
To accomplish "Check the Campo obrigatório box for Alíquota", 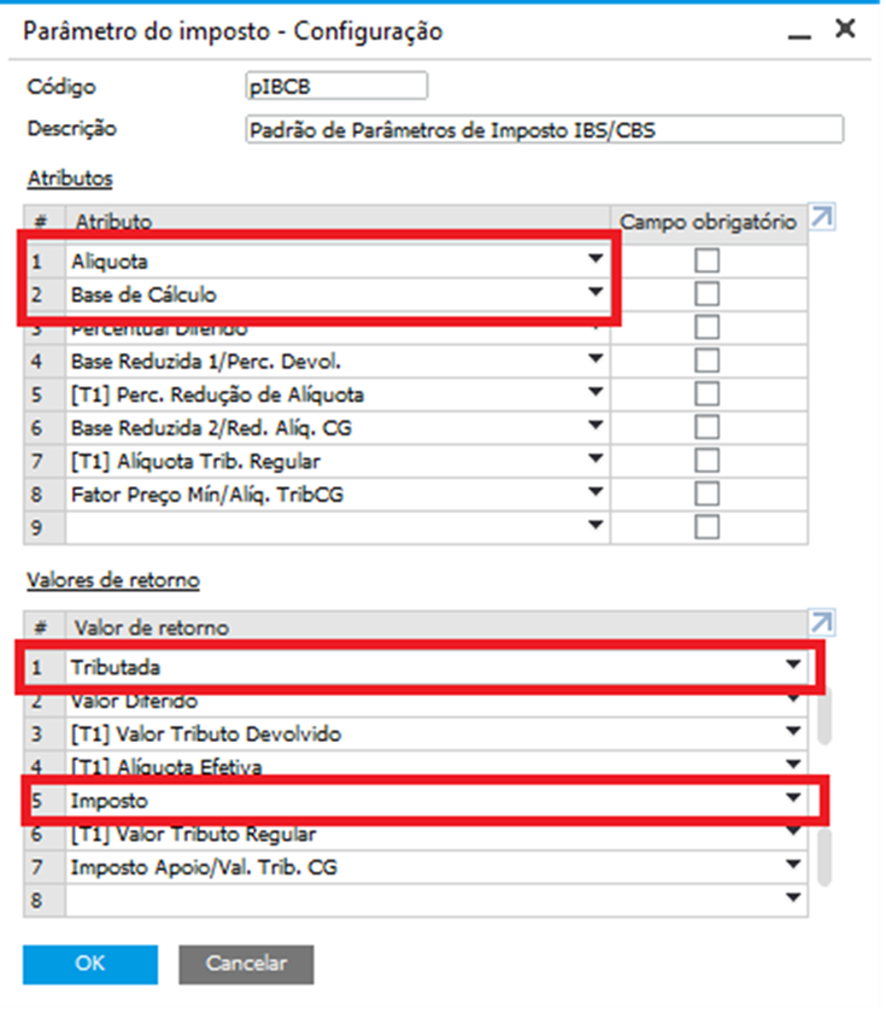I will pos(707,261).
